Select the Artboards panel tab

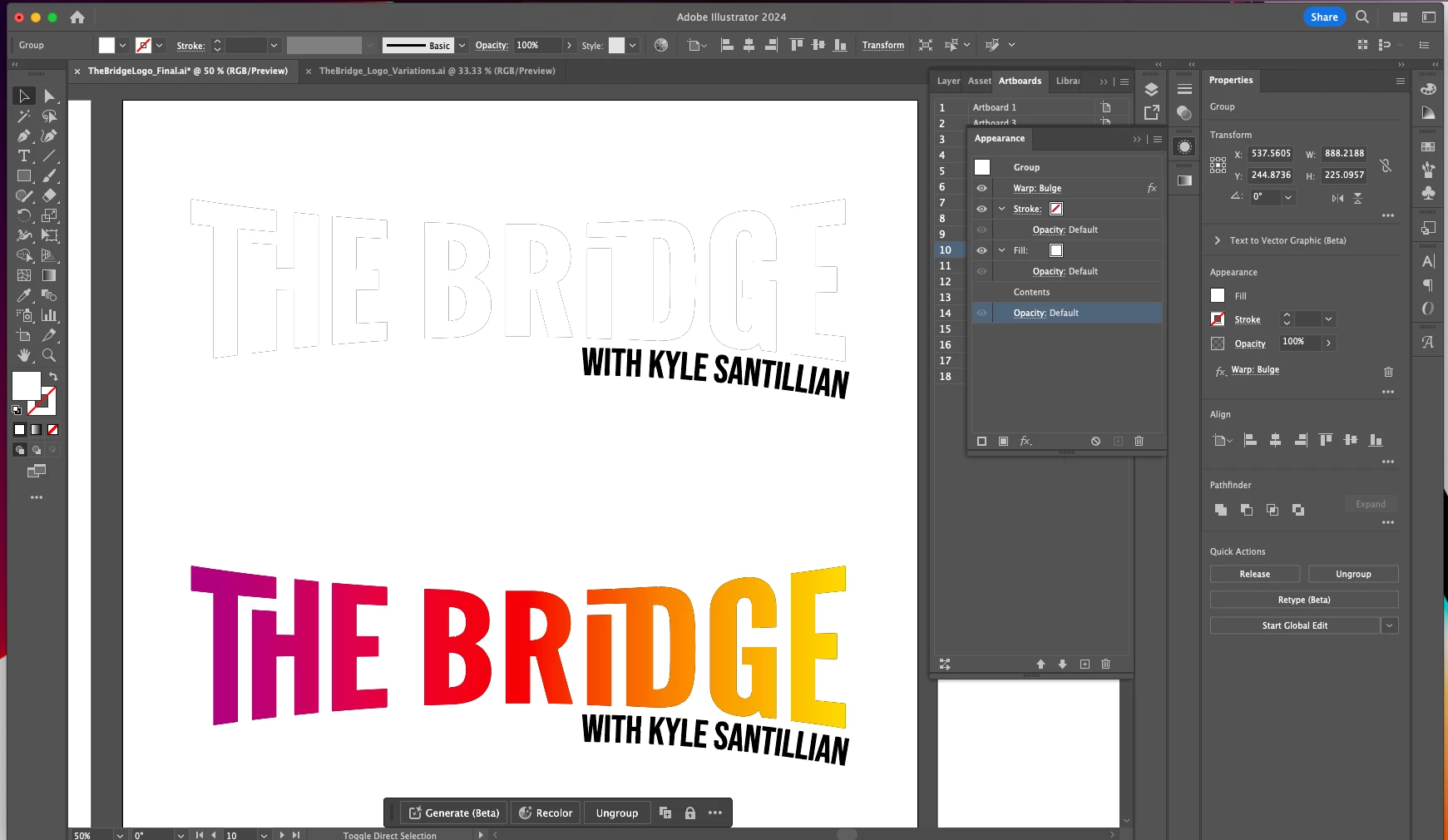coord(1020,82)
